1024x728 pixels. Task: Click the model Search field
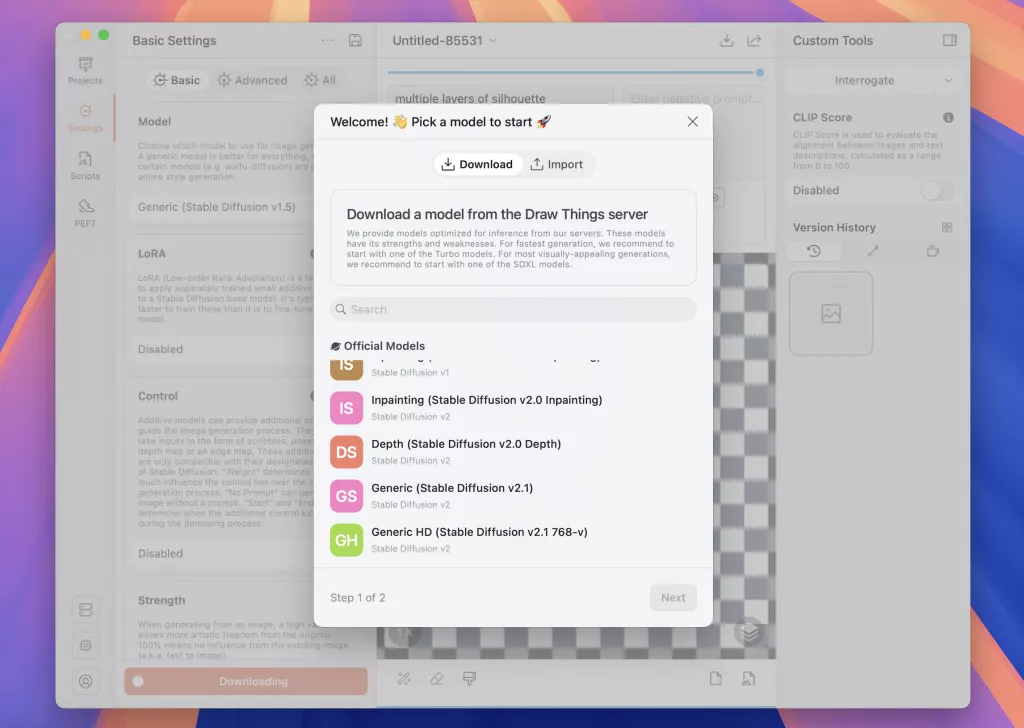click(x=513, y=309)
